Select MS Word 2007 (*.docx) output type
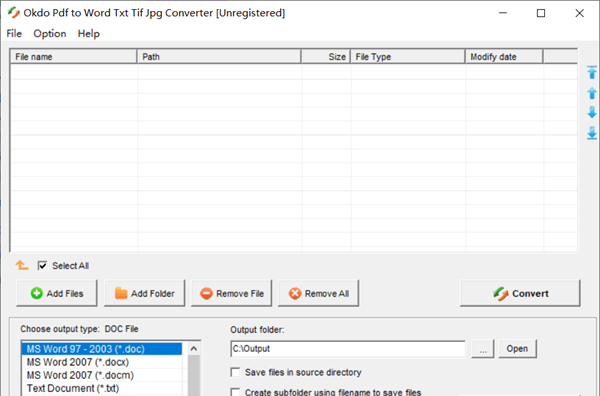 pos(102,362)
